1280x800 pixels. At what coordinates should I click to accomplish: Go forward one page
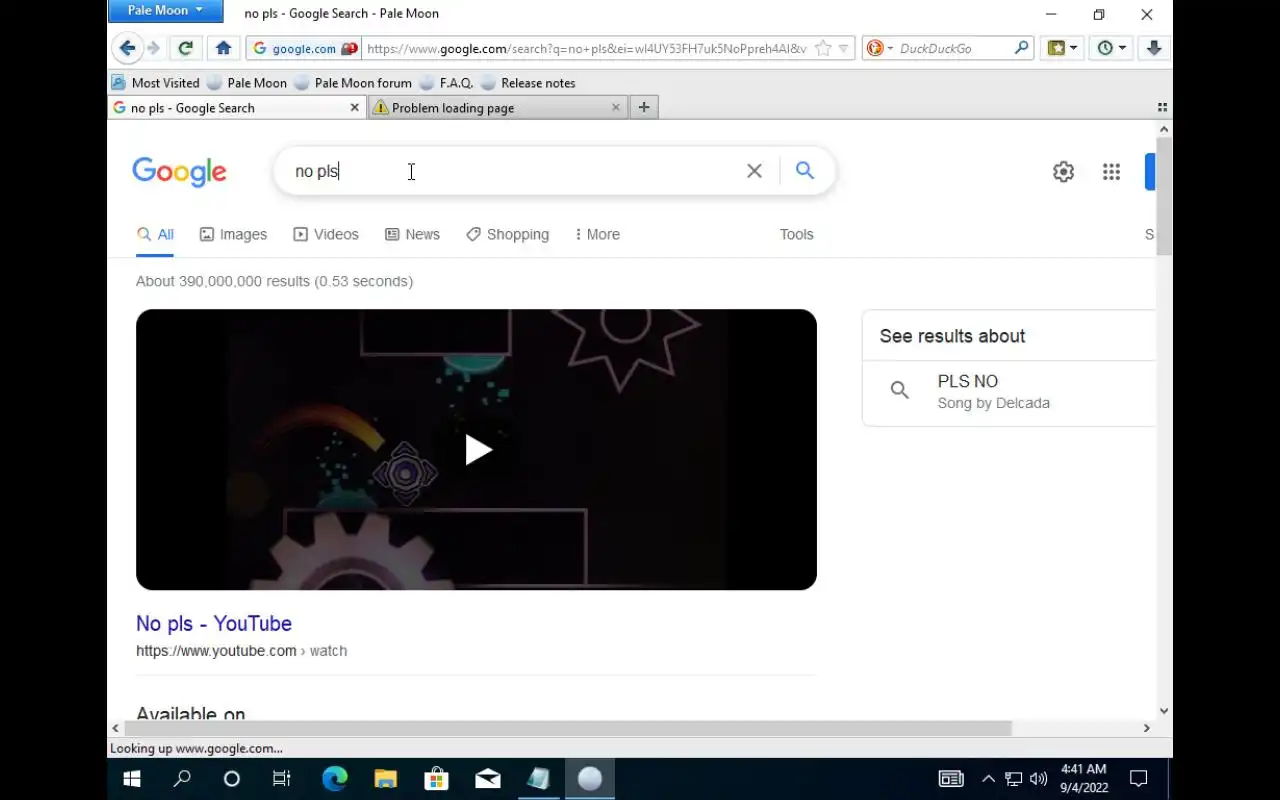(153, 48)
